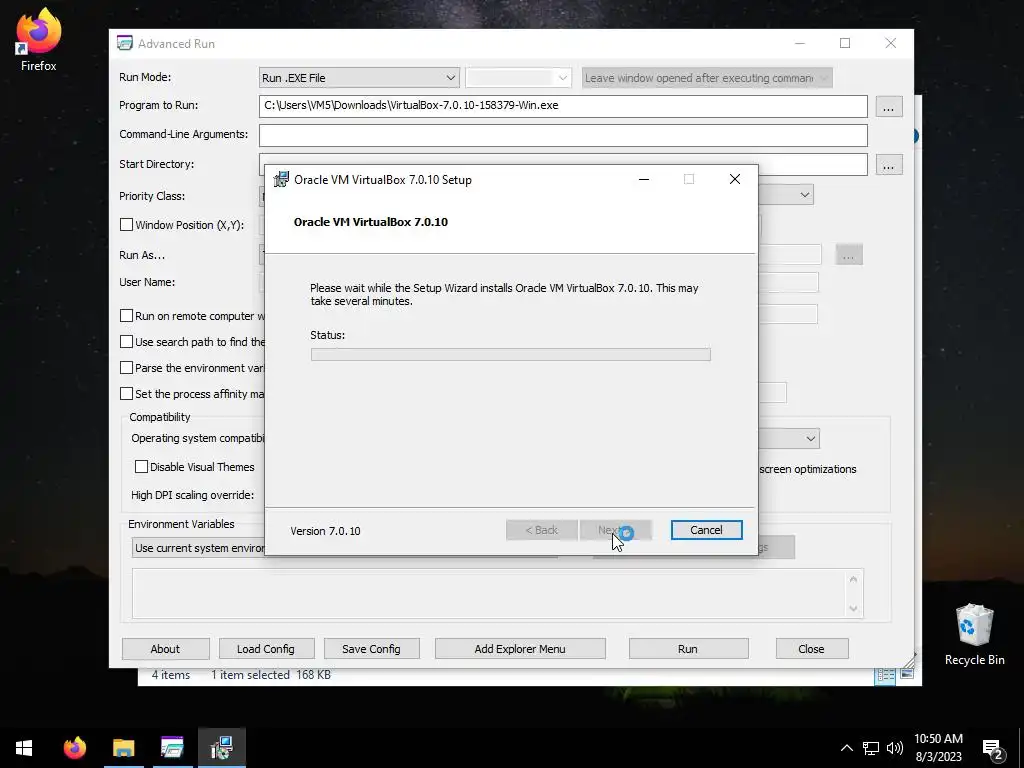Check Use search path option
The image size is (1024, 768).
point(127,342)
